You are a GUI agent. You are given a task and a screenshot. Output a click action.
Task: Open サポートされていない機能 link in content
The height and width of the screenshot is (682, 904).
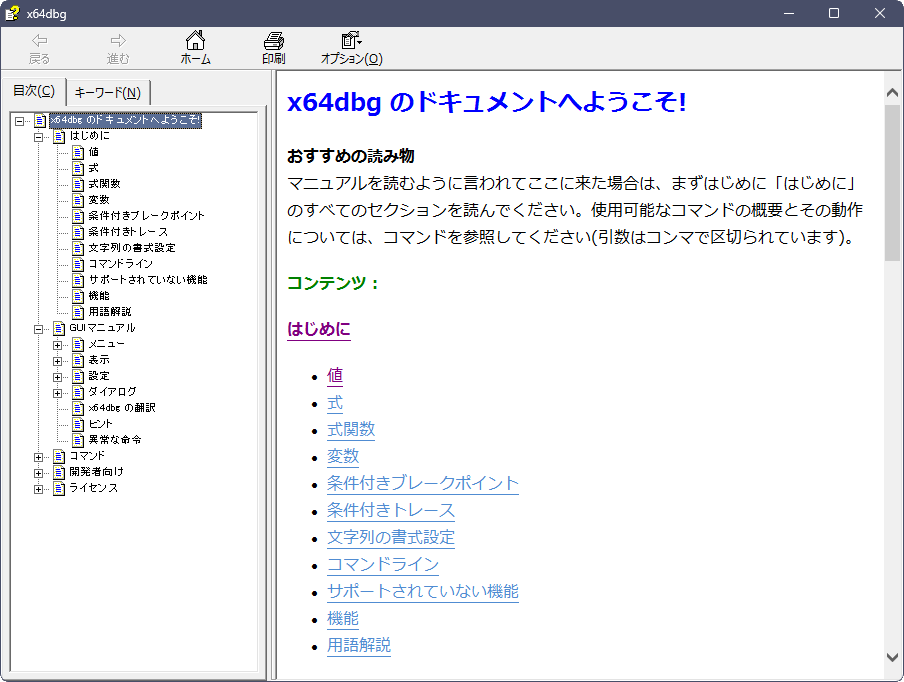point(423,591)
